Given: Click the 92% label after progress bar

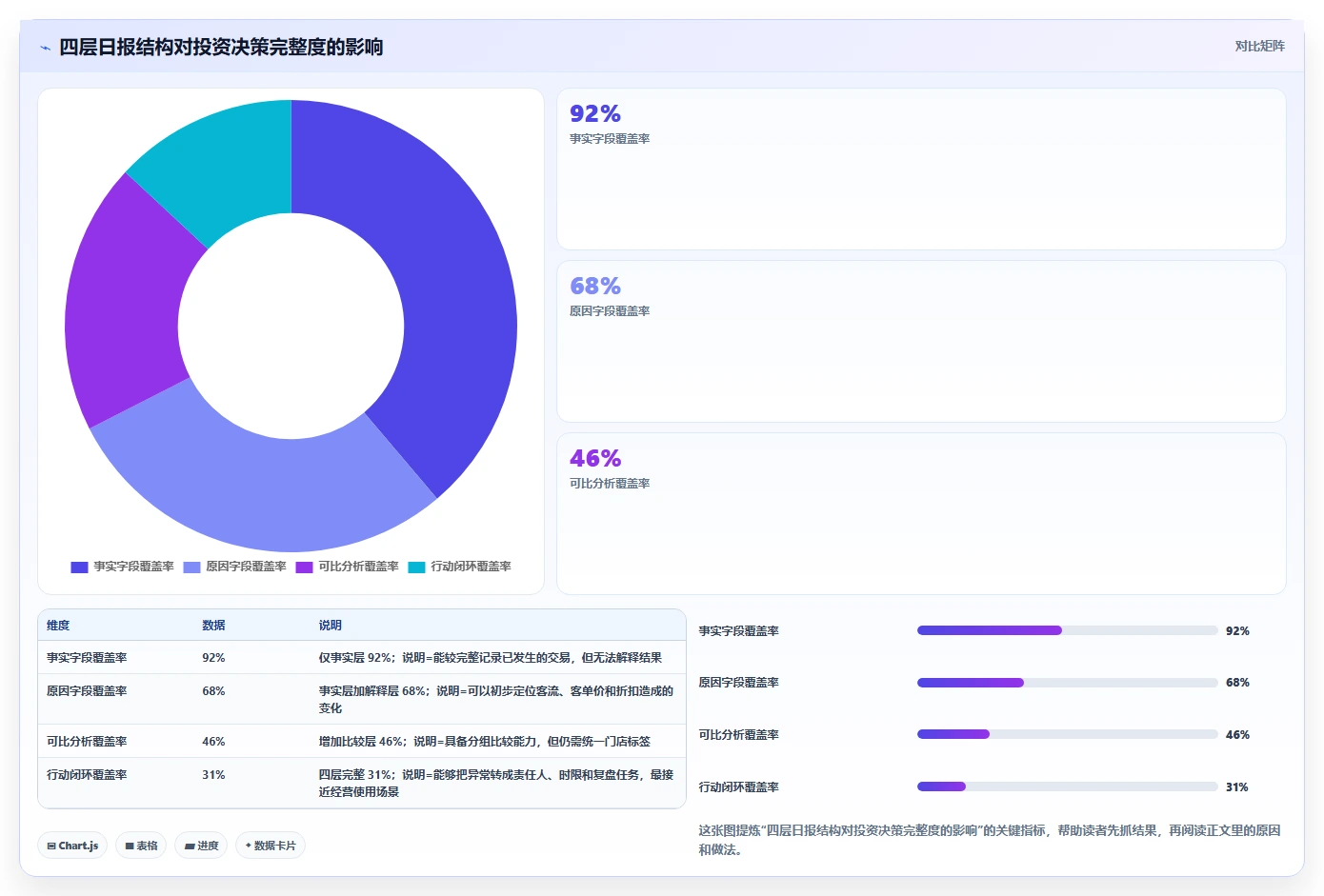Looking at the screenshot, I should [1237, 631].
